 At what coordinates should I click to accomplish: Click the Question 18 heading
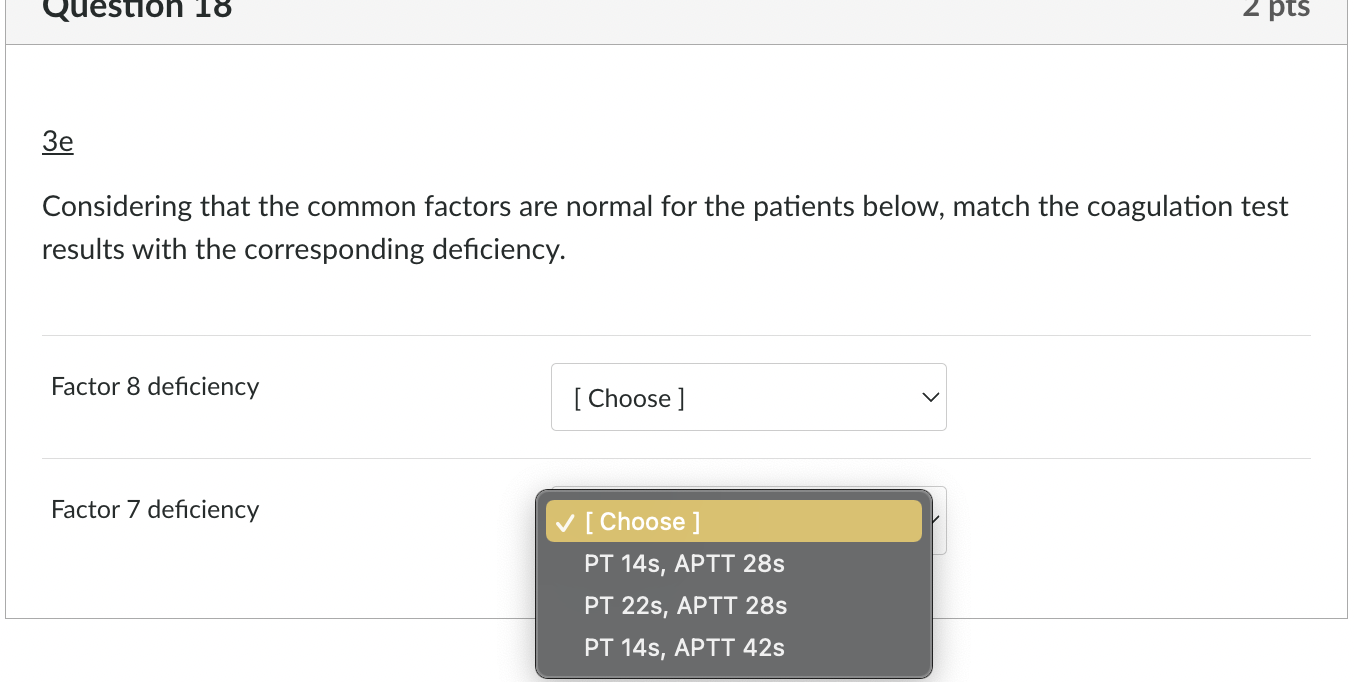pos(137,10)
